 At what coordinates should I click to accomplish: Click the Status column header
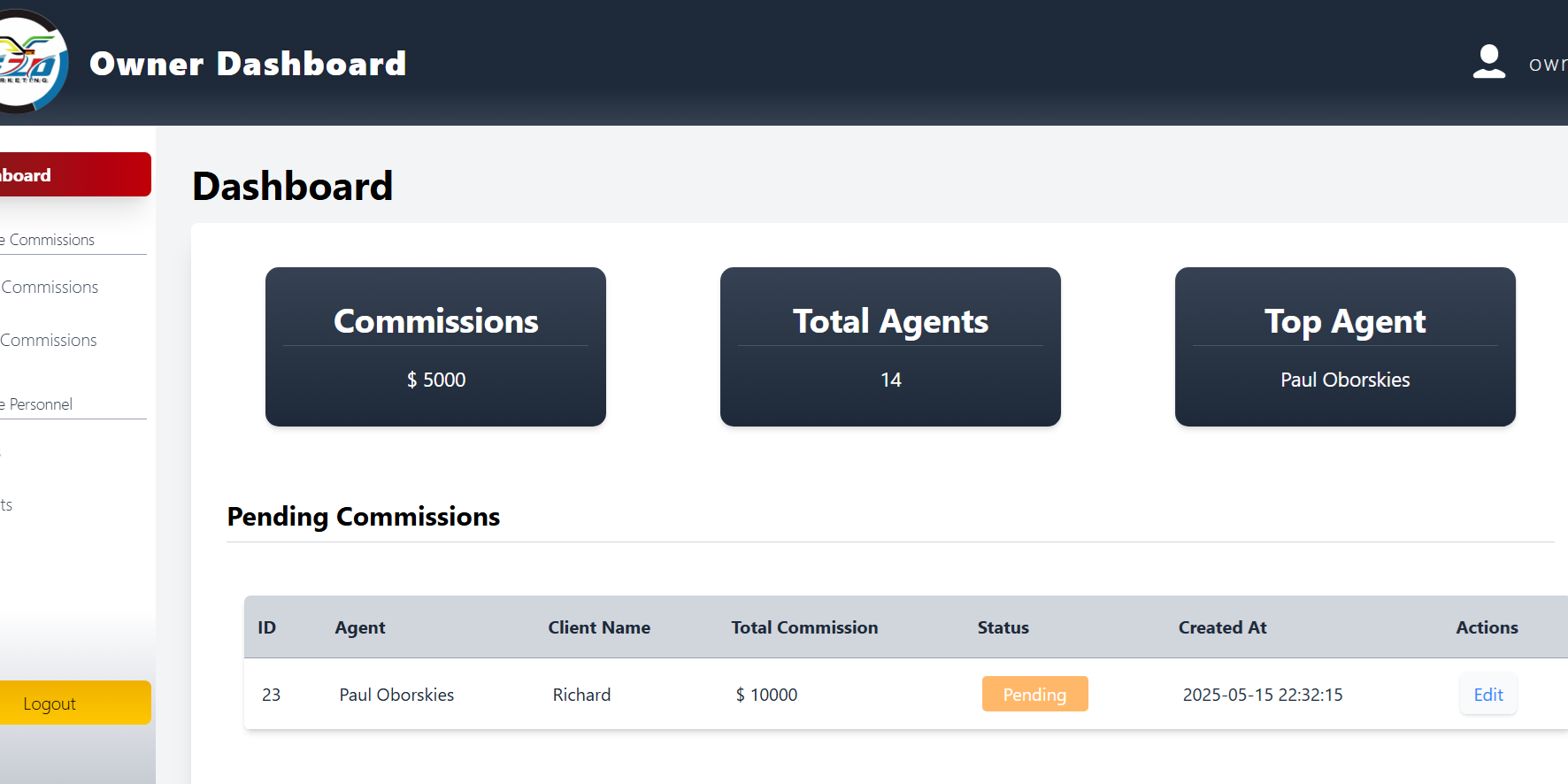coord(1003,627)
